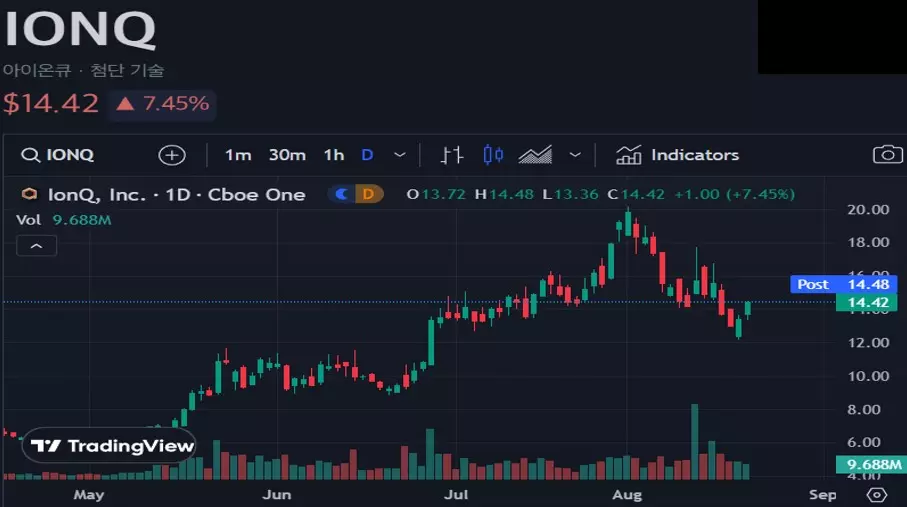This screenshot has height=507, width=907.
Task: Add symbol to compare with plus icon
Action: point(172,155)
